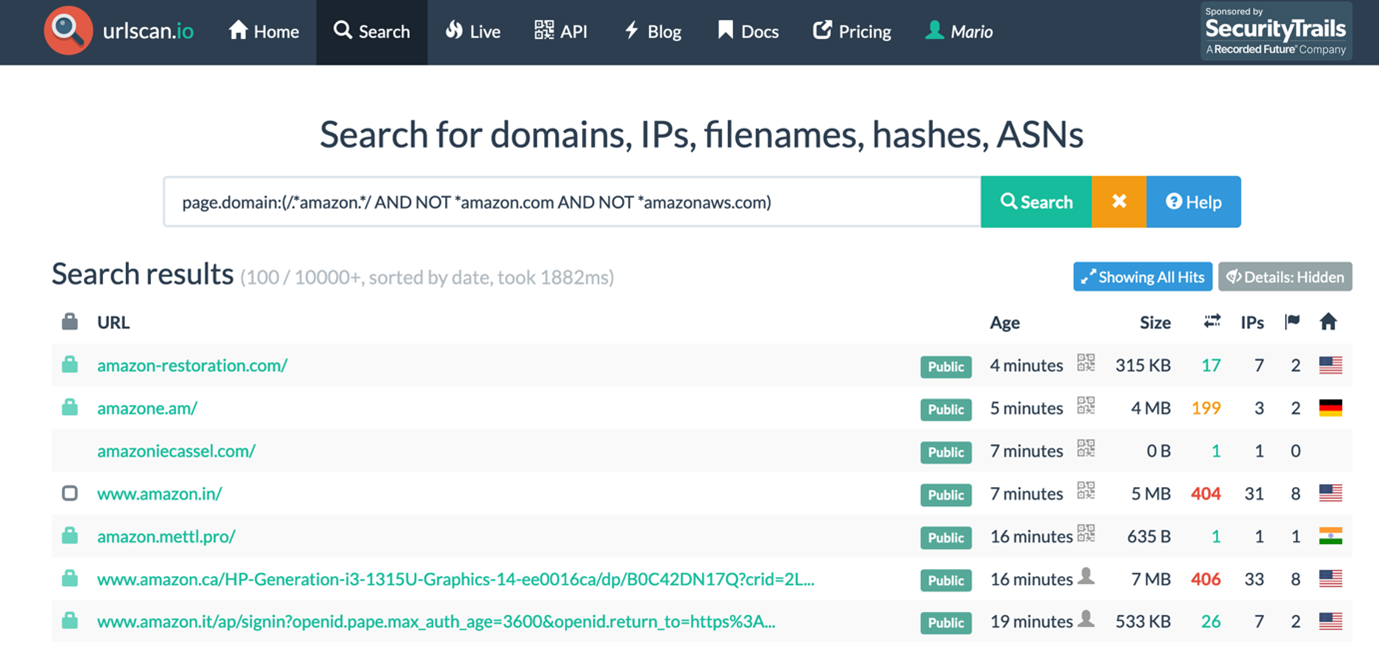The height and width of the screenshot is (646, 1379).
Task: Click the Public badge on amazone.am row
Action: click(946, 409)
